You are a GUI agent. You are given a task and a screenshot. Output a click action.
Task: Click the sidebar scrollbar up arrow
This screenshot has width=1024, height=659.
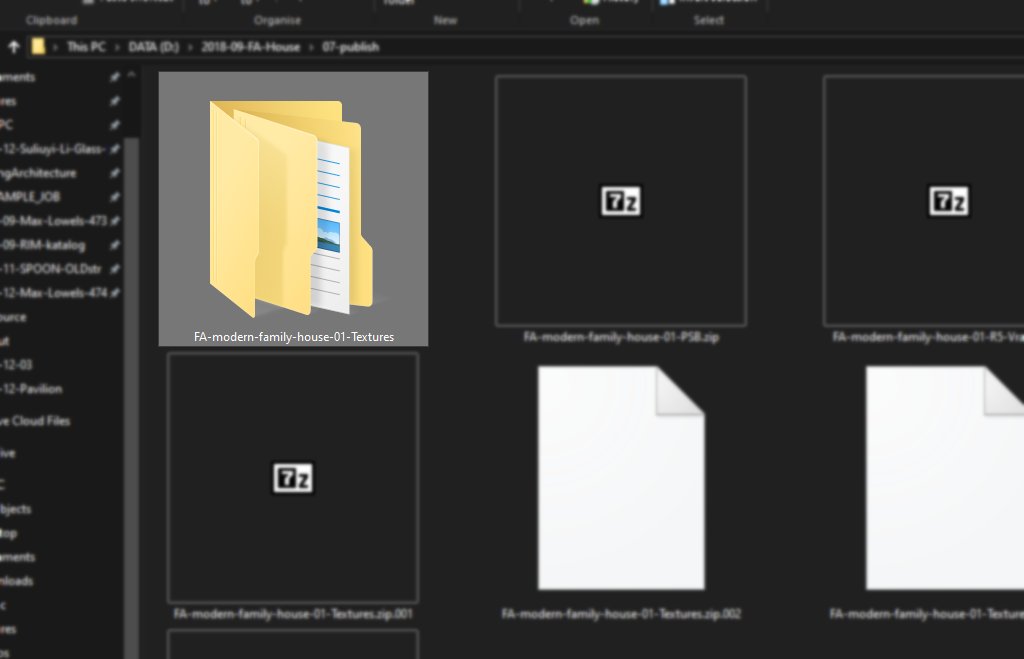click(131, 75)
